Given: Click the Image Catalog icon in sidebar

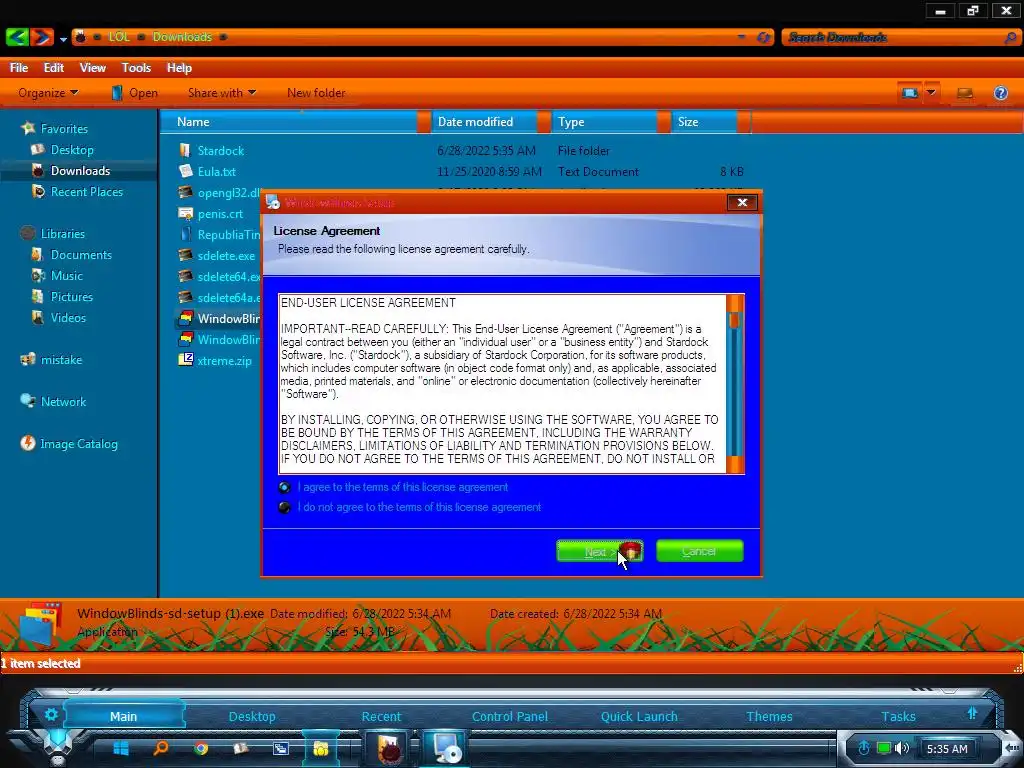Looking at the screenshot, I should [x=27, y=443].
